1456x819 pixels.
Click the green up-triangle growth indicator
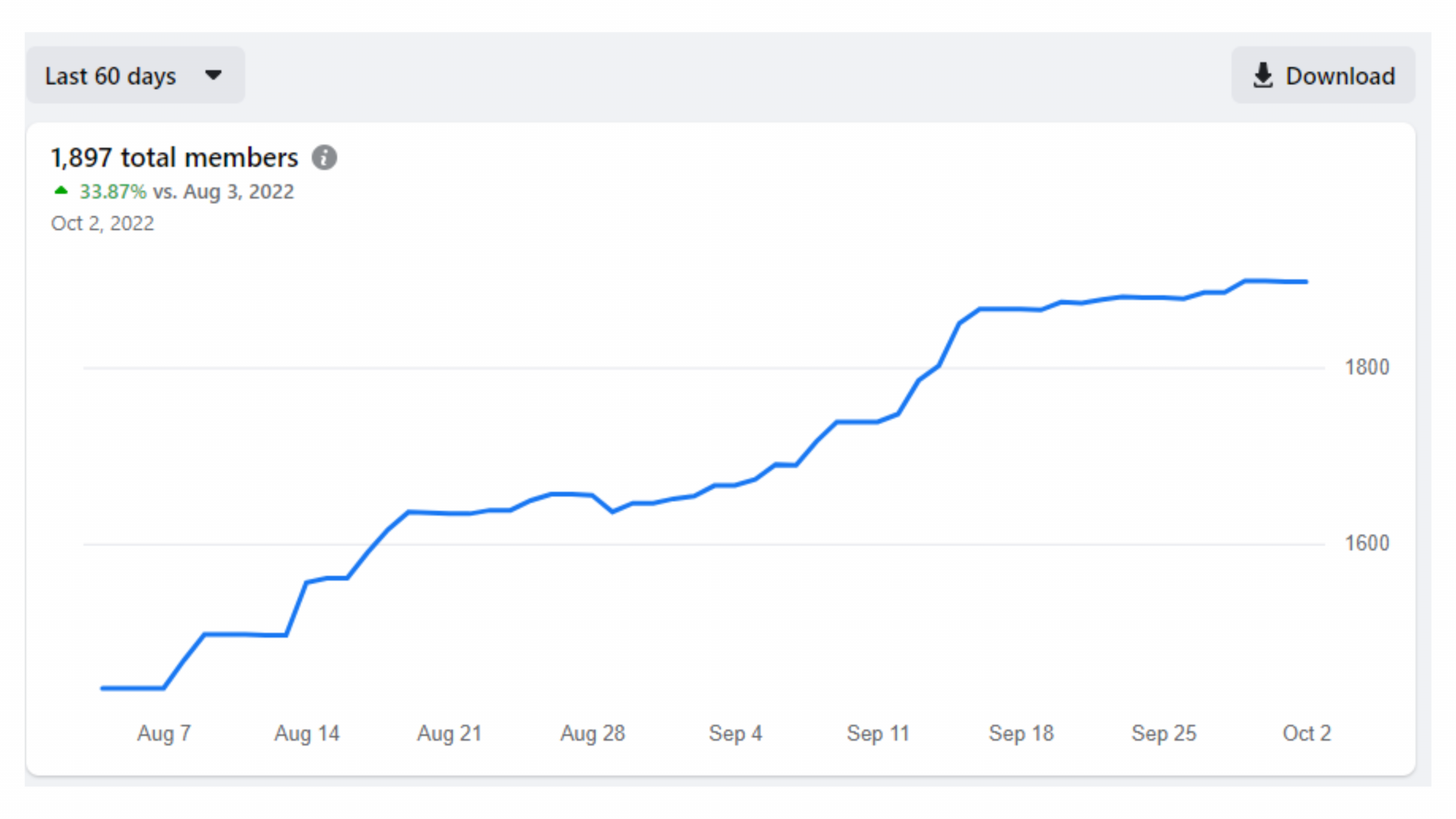(61, 190)
